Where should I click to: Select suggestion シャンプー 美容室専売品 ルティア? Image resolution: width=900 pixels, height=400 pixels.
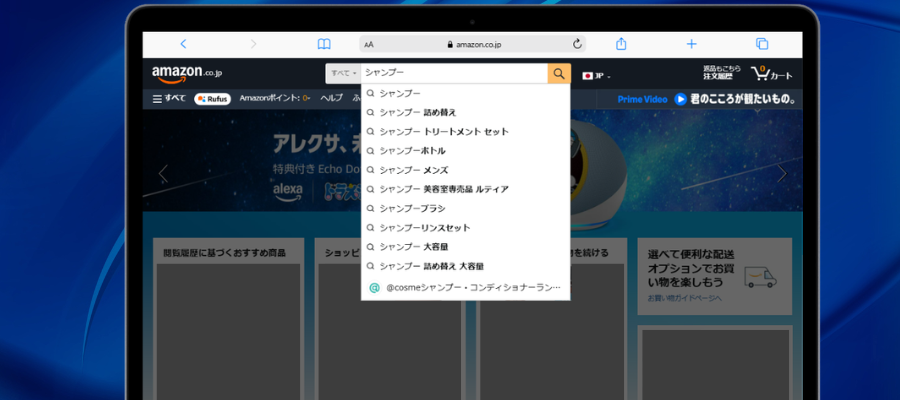465,189
